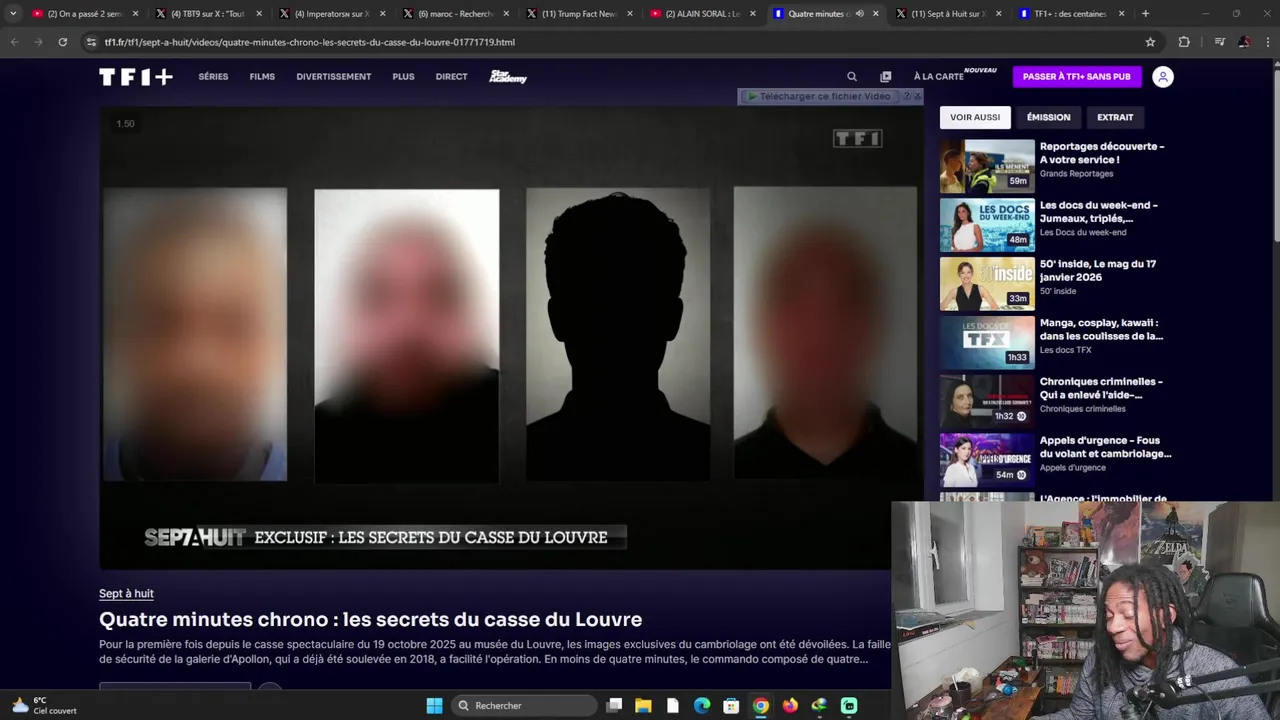Select the EXTRAIT tab
This screenshot has width=1280, height=720.
coord(1115,117)
